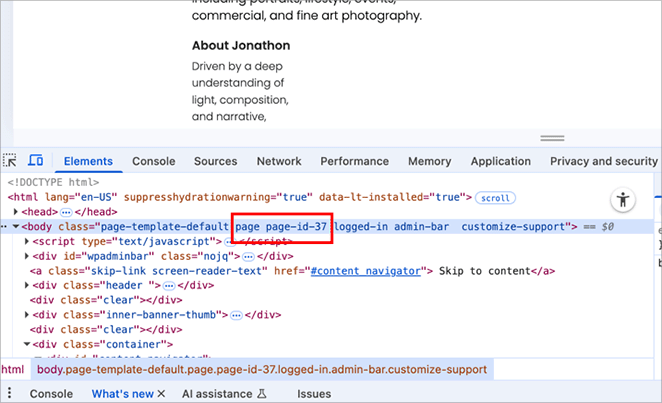Click the accessibility person icon
This screenshot has width=662, height=403.
pos(624,199)
